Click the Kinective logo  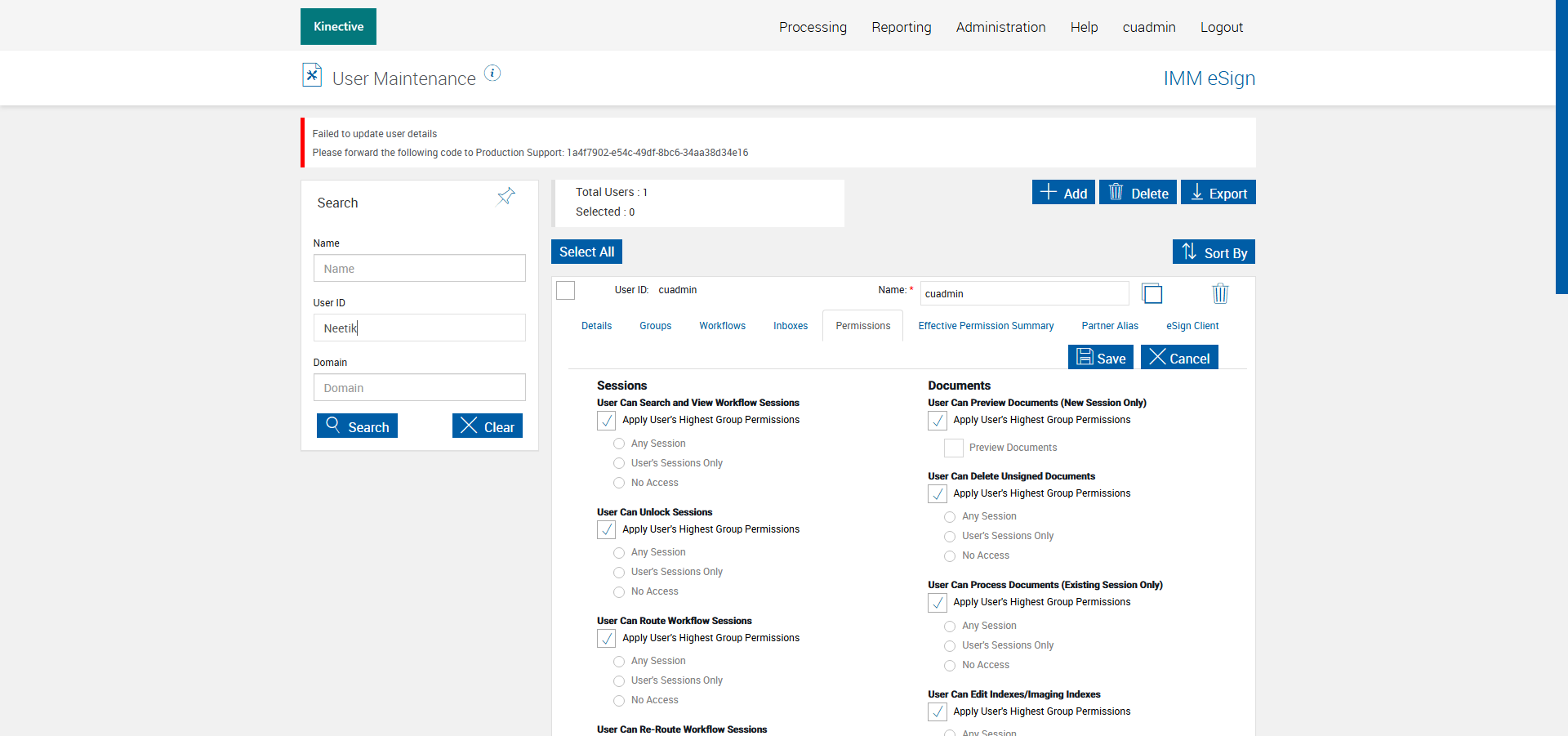tap(338, 27)
